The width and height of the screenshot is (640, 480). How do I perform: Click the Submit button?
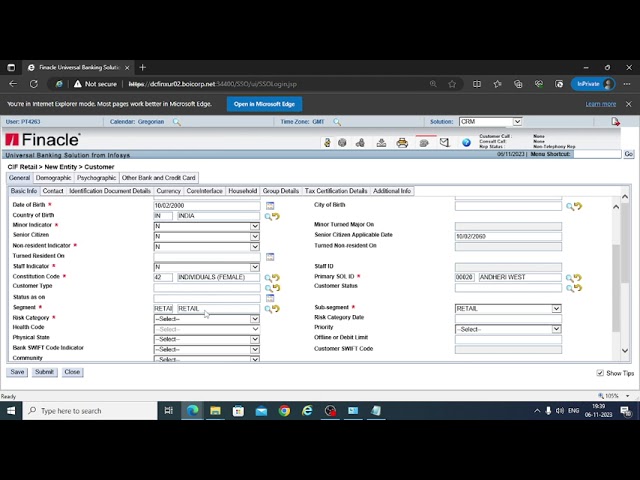(44, 372)
